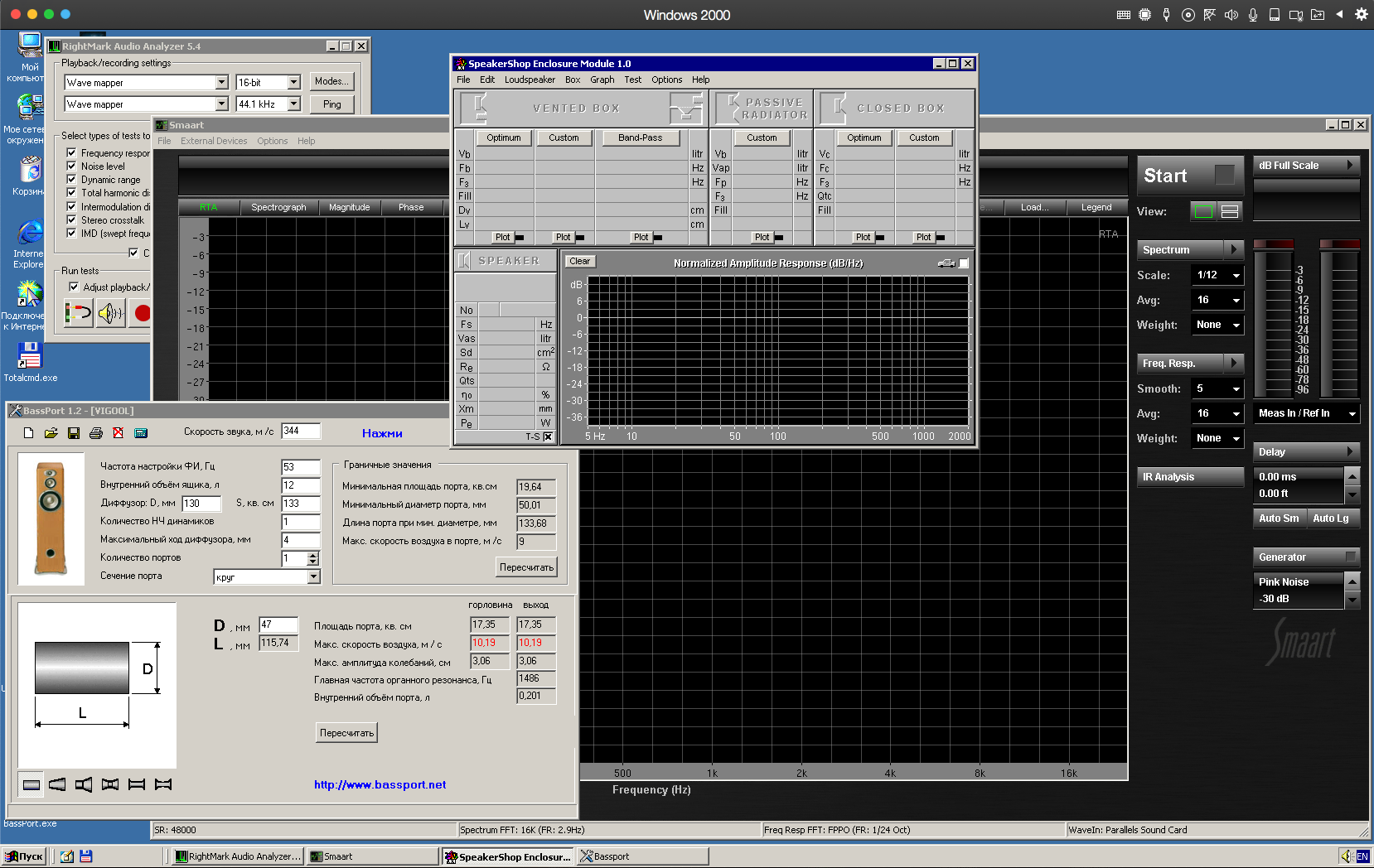1374x868 pixels.
Task: Open the www.bassport.net link
Action: (380, 784)
